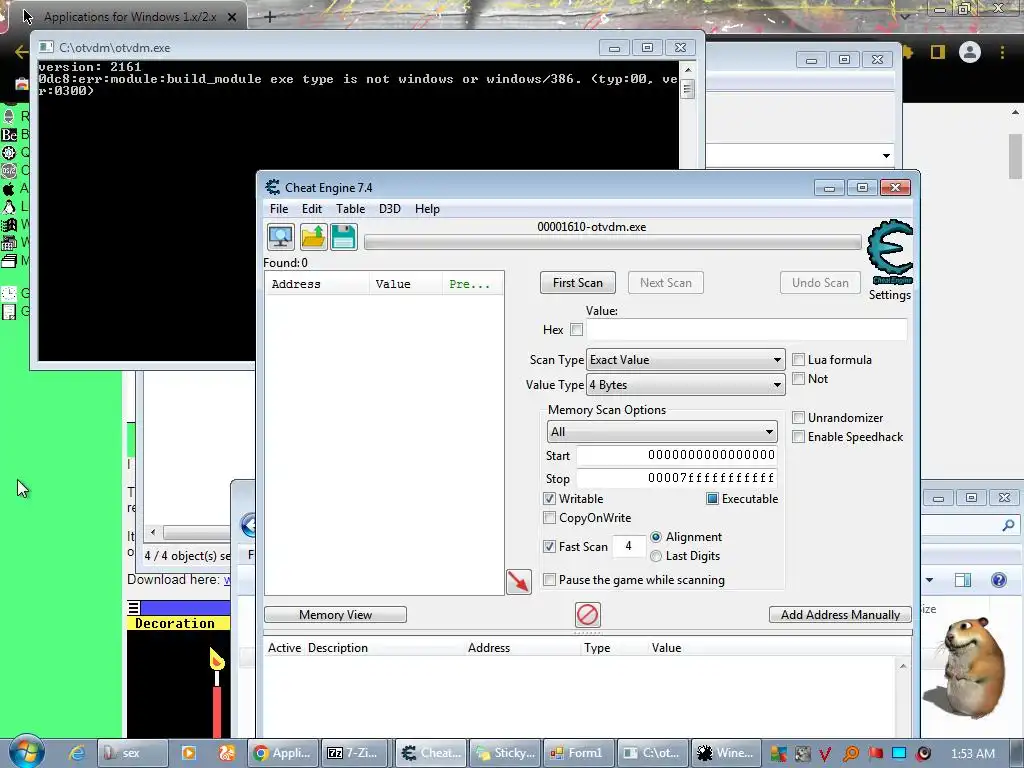Click the Apple logo icon in sidebar
The height and width of the screenshot is (768, 1024).
click(8, 189)
